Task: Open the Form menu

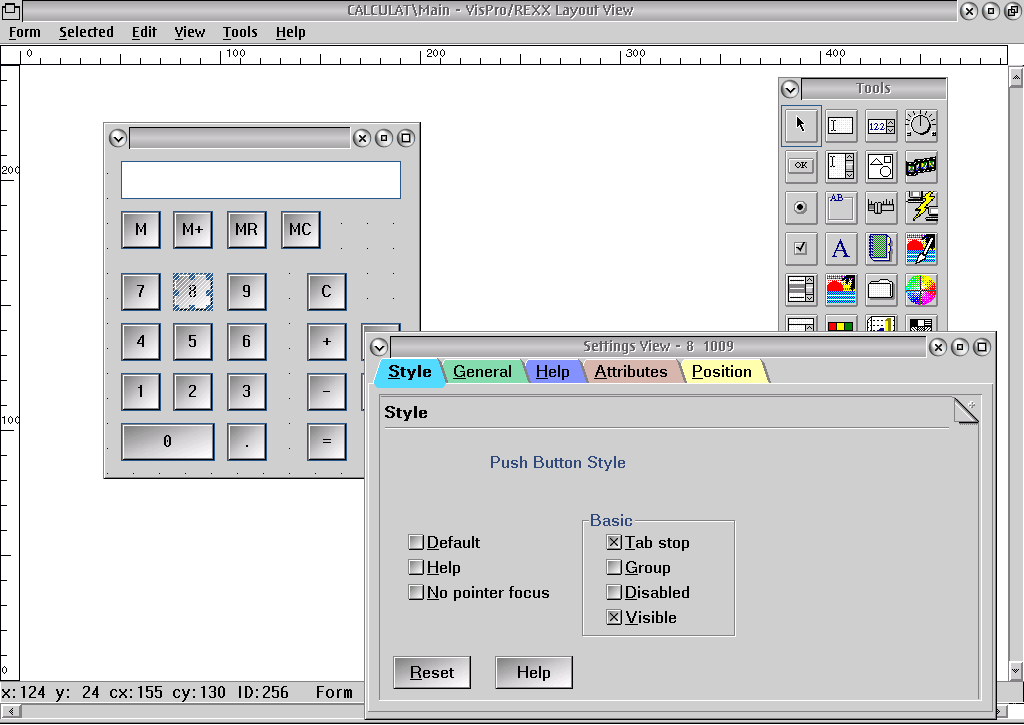Action: [25, 32]
